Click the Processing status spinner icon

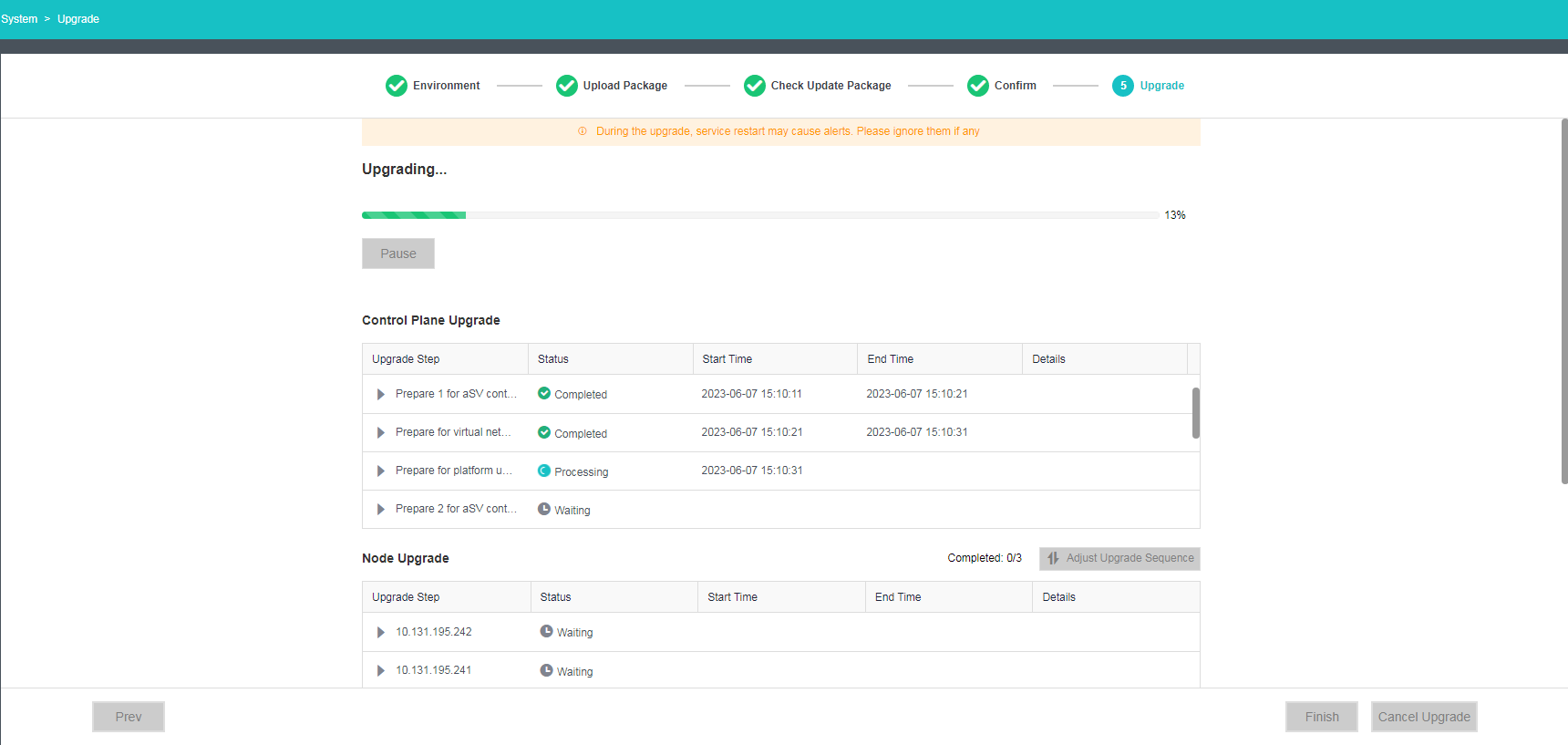pyautogui.click(x=544, y=471)
